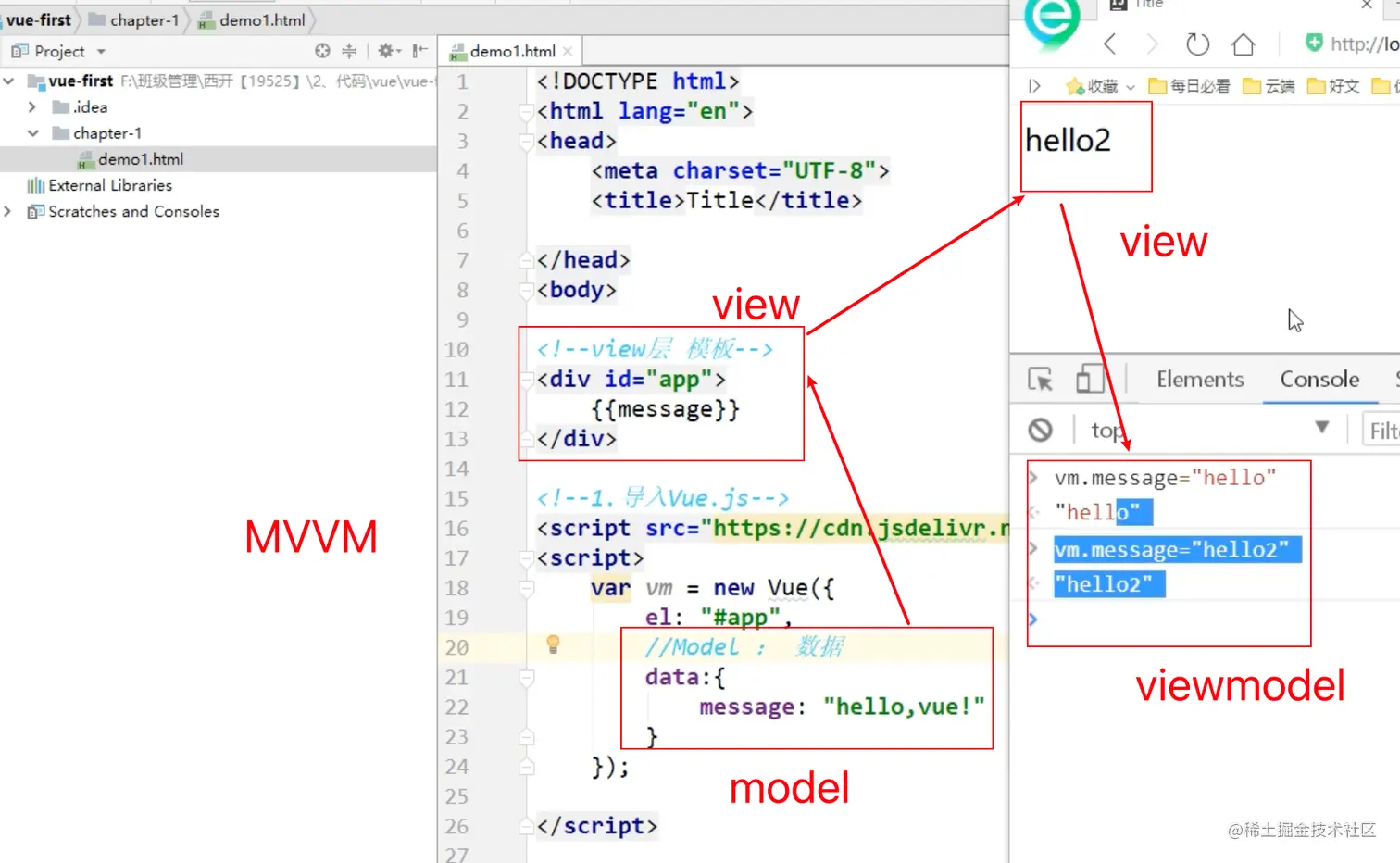Click the DevTools inspect element icon
1400x863 pixels.
click(x=1041, y=380)
